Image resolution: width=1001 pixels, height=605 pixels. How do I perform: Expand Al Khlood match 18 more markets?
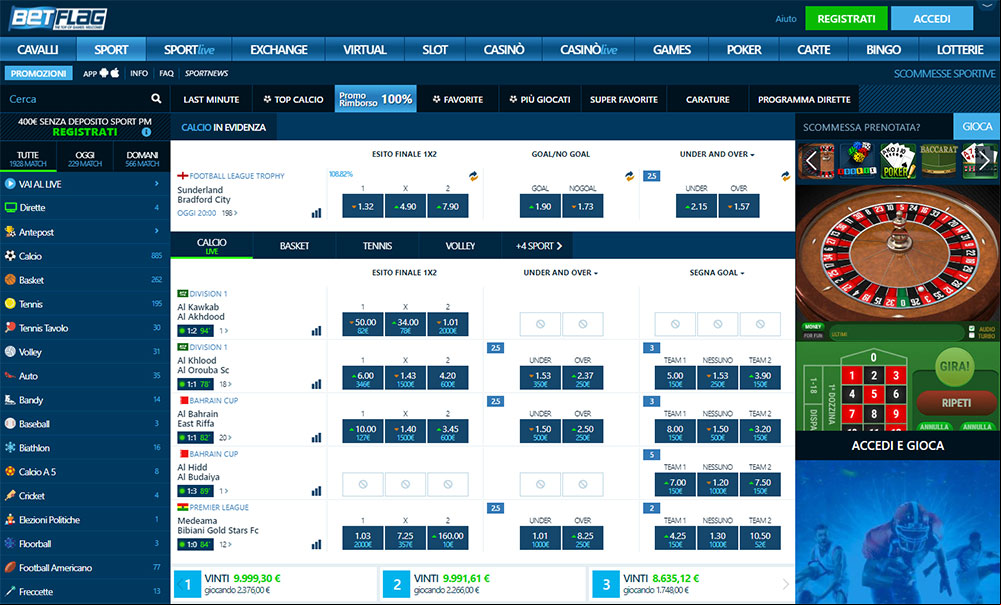(225, 384)
